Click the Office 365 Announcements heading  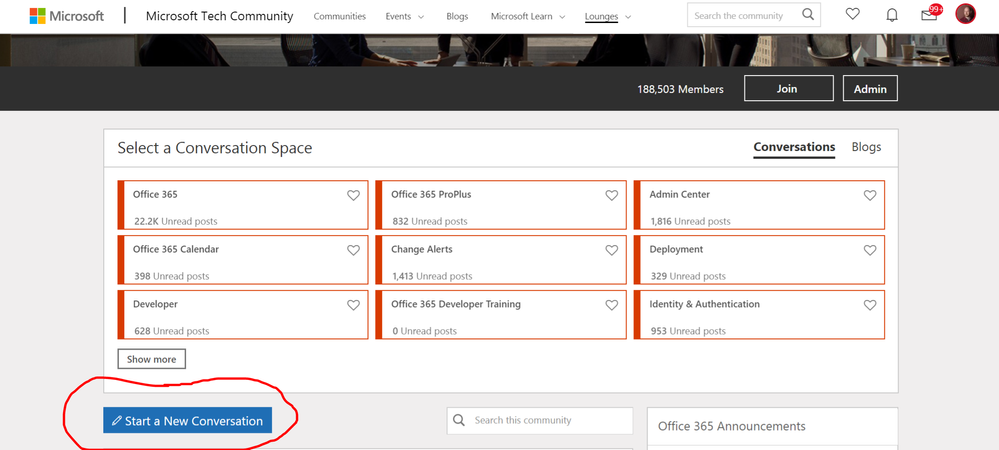[731, 426]
